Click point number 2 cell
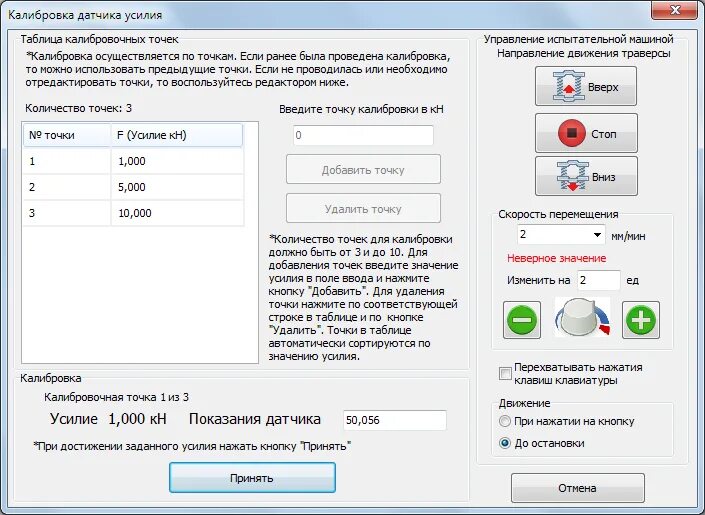 (67, 187)
